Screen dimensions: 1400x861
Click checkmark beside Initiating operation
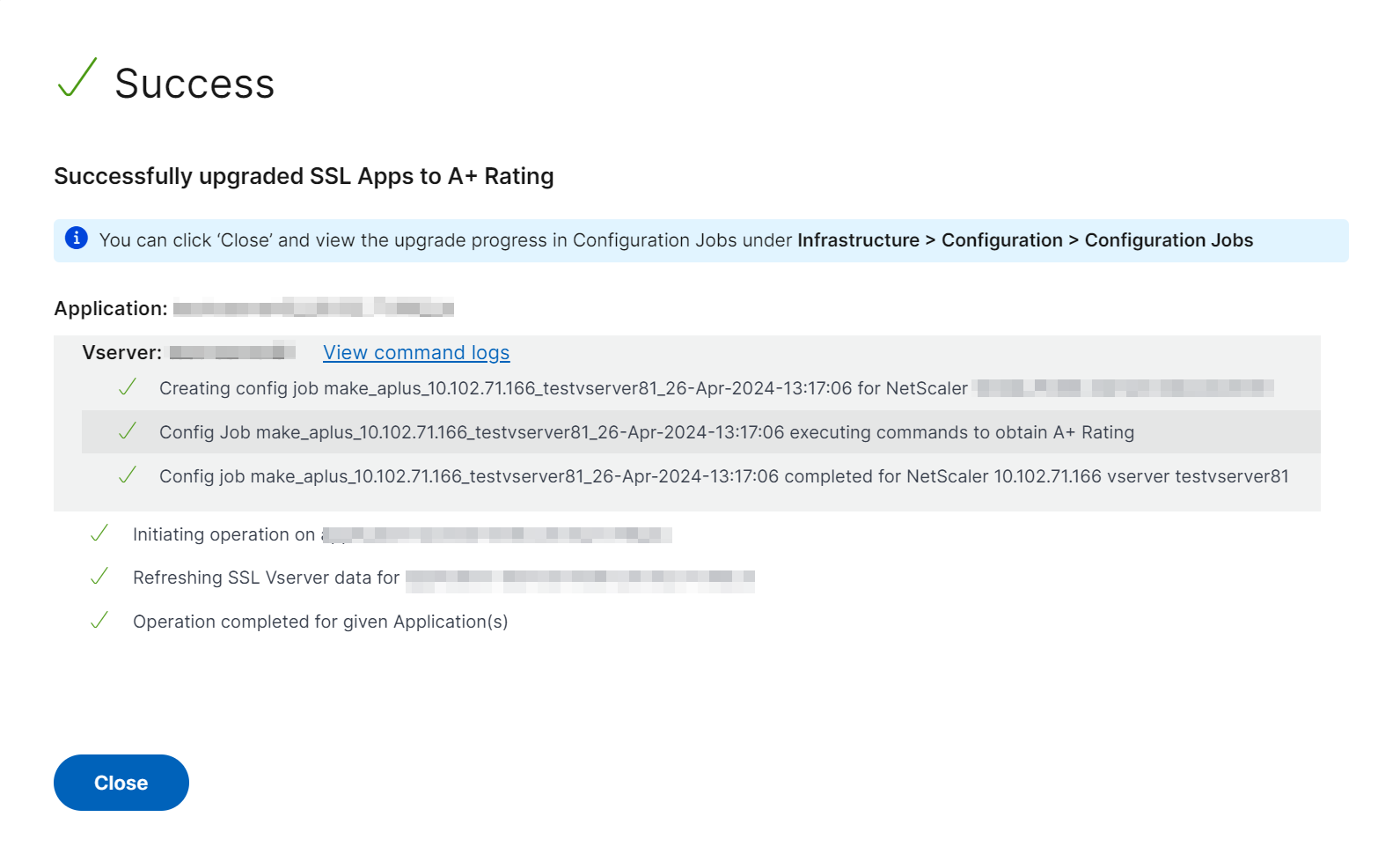99,534
